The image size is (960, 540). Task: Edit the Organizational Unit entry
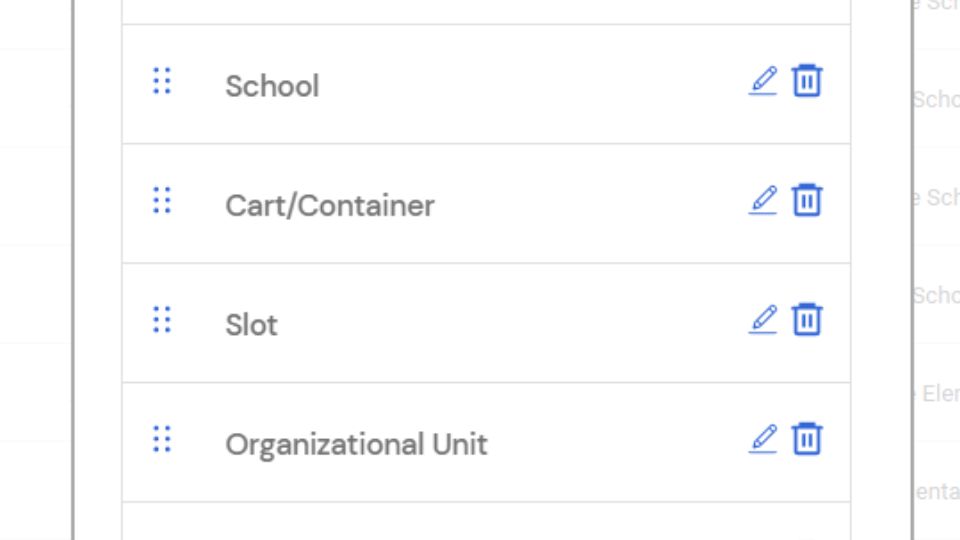tap(763, 439)
